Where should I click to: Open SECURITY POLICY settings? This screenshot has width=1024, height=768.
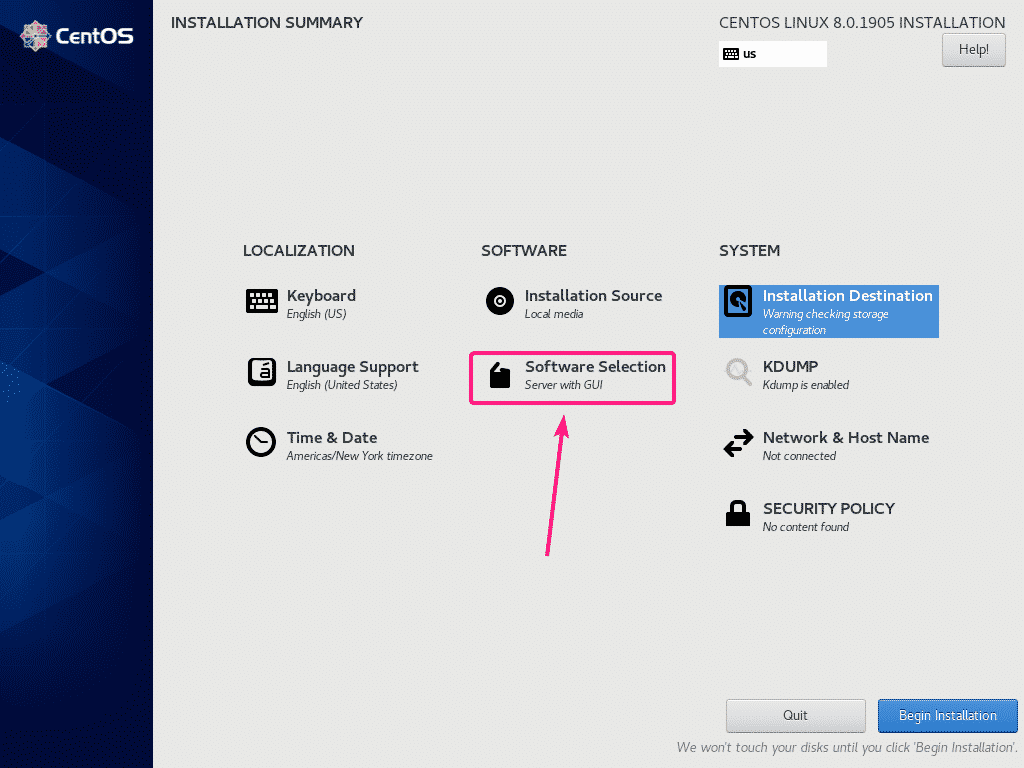[810, 516]
